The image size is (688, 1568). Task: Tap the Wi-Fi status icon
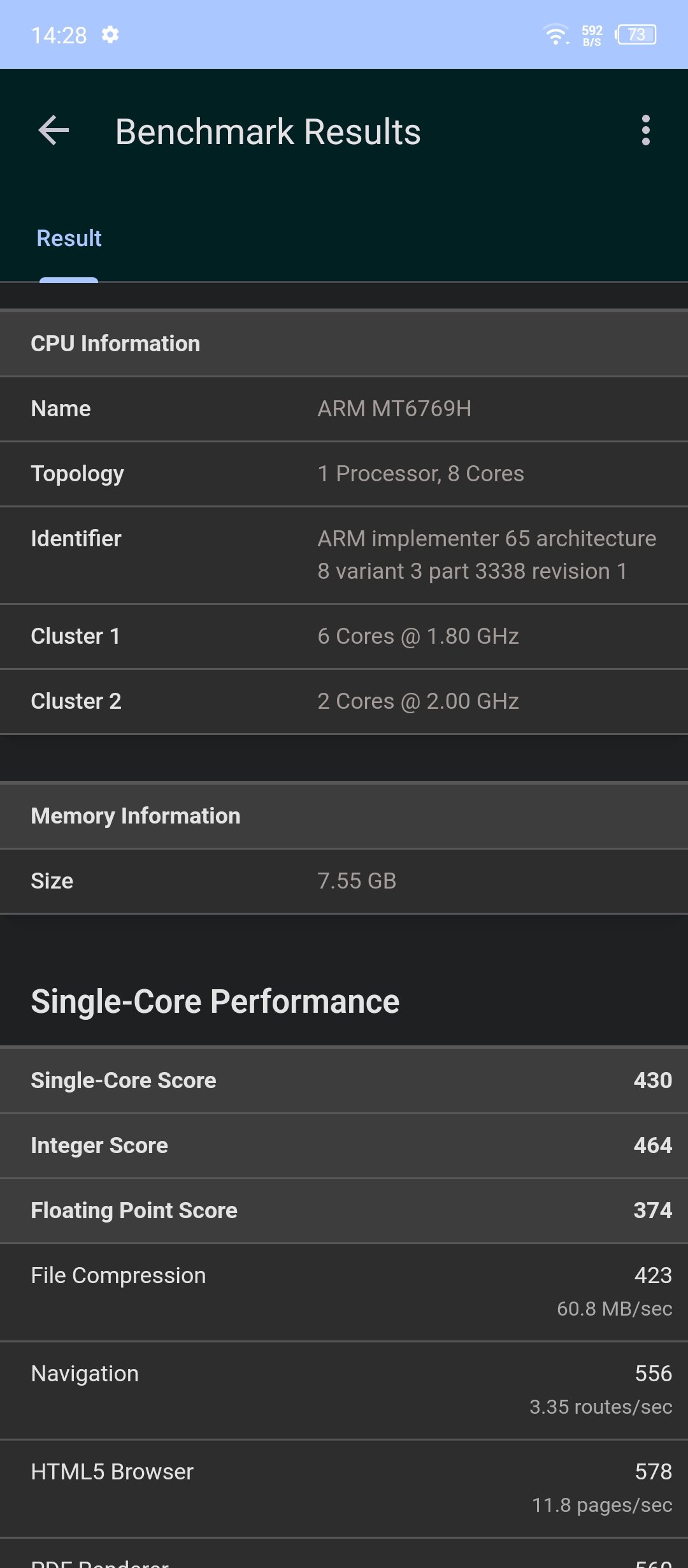click(x=555, y=34)
